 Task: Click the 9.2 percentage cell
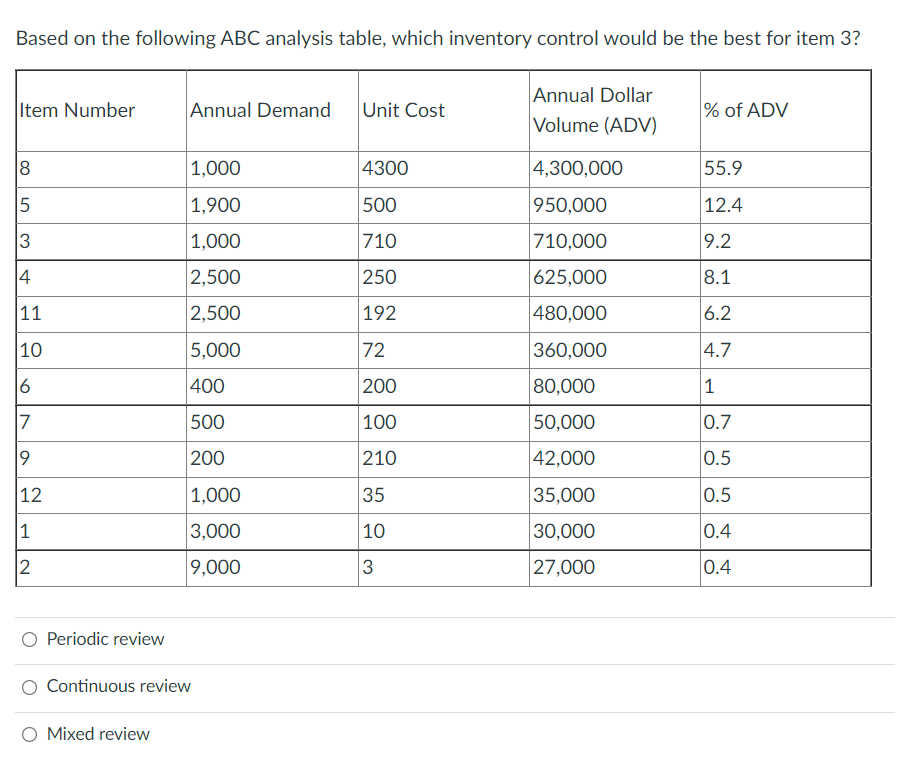pos(716,241)
